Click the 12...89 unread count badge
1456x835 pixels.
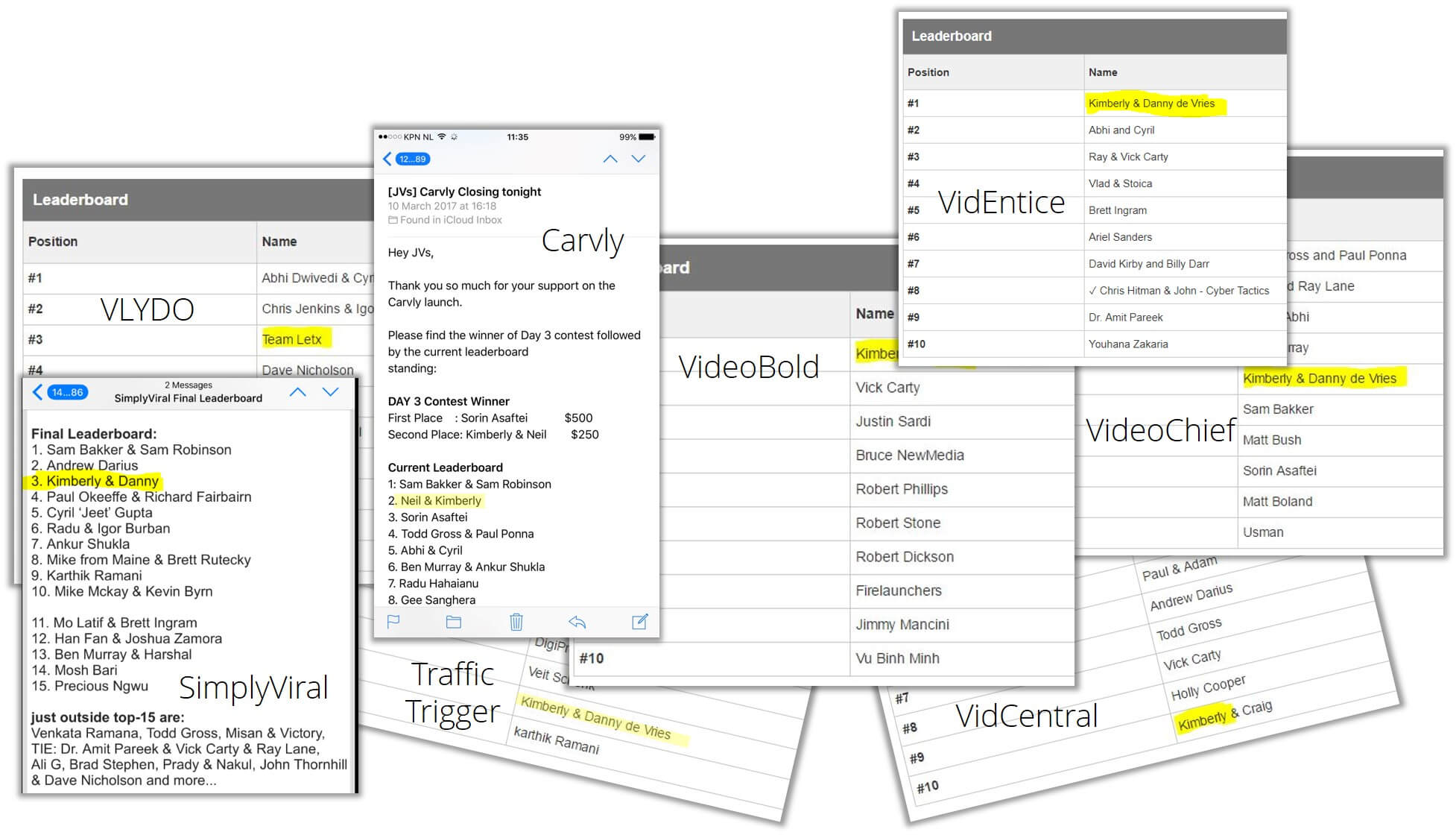click(413, 159)
